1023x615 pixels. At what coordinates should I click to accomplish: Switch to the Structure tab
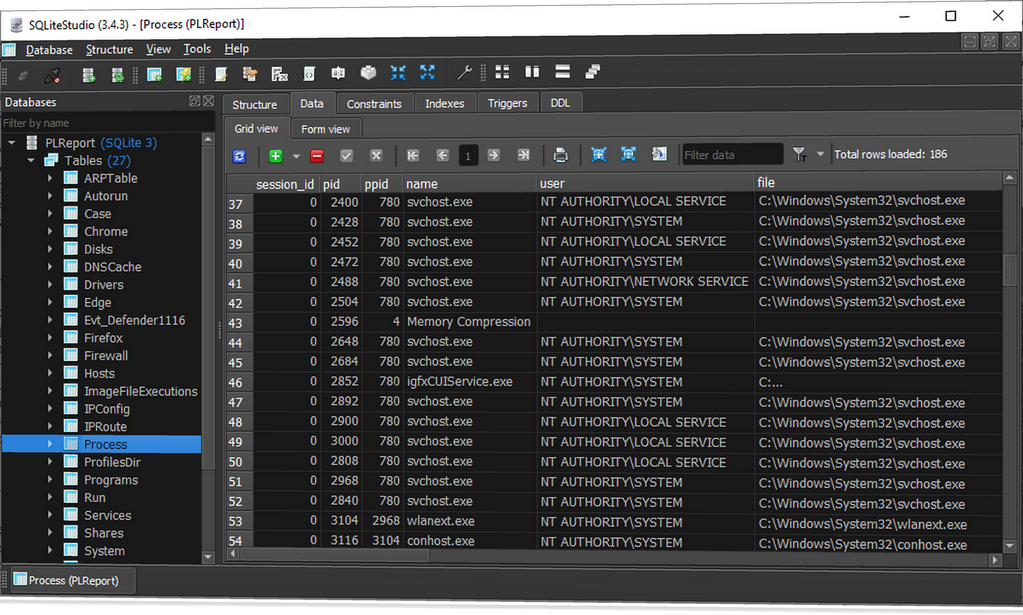click(255, 105)
